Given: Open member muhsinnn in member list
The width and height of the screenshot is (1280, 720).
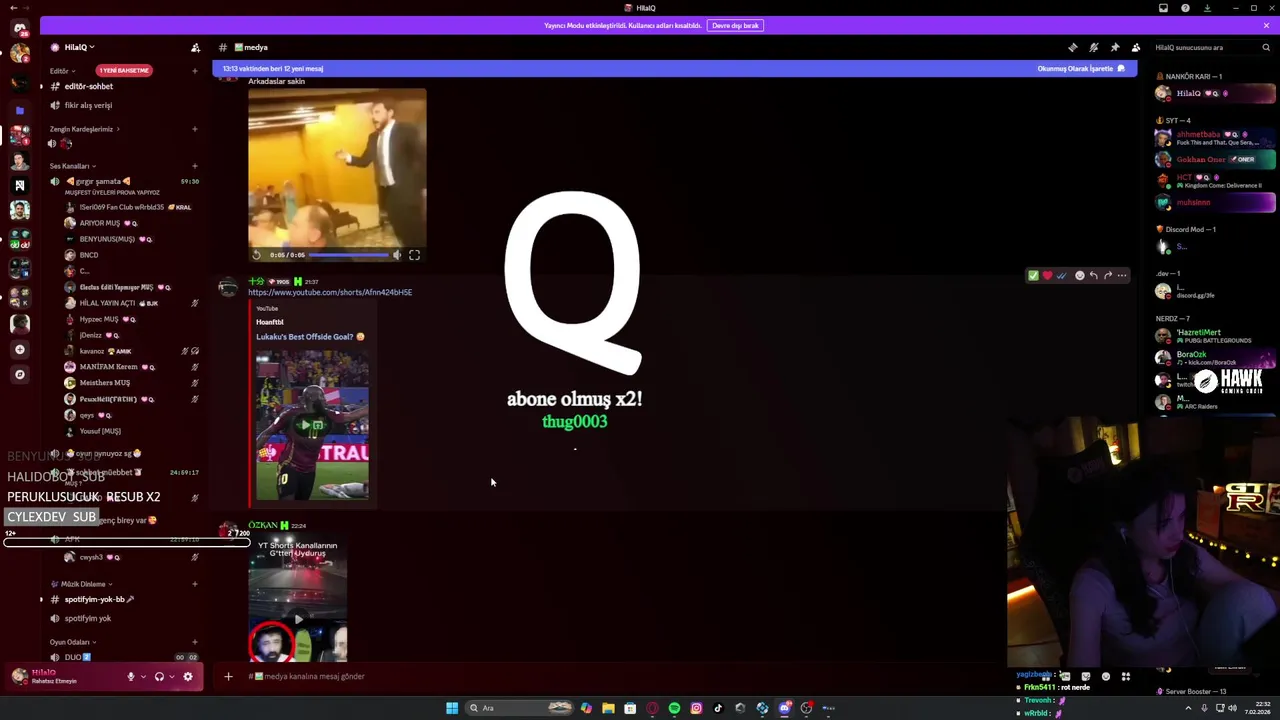Looking at the screenshot, I should pos(1215,203).
